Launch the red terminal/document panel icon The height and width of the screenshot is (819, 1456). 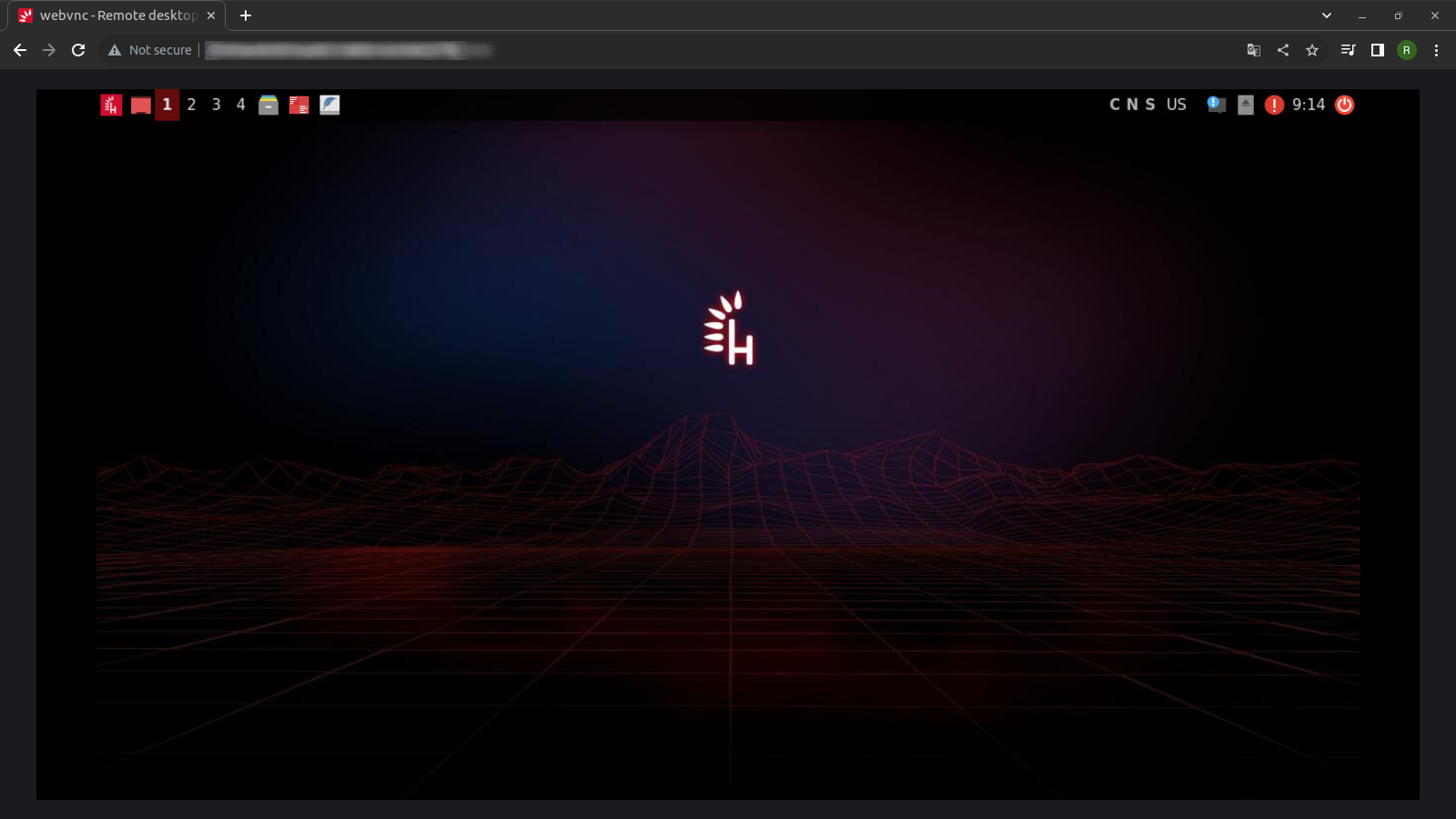299,105
